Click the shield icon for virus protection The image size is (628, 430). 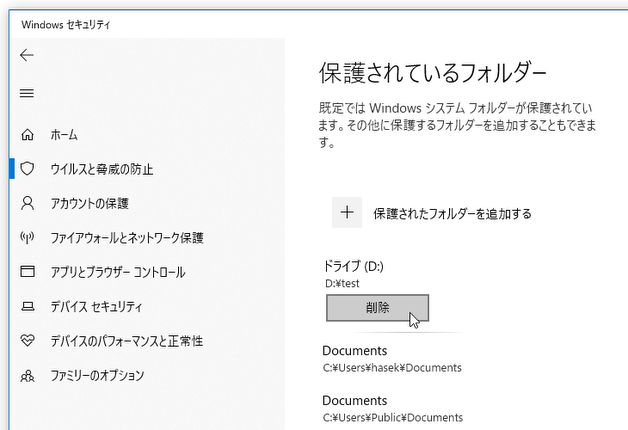[27, 169]
